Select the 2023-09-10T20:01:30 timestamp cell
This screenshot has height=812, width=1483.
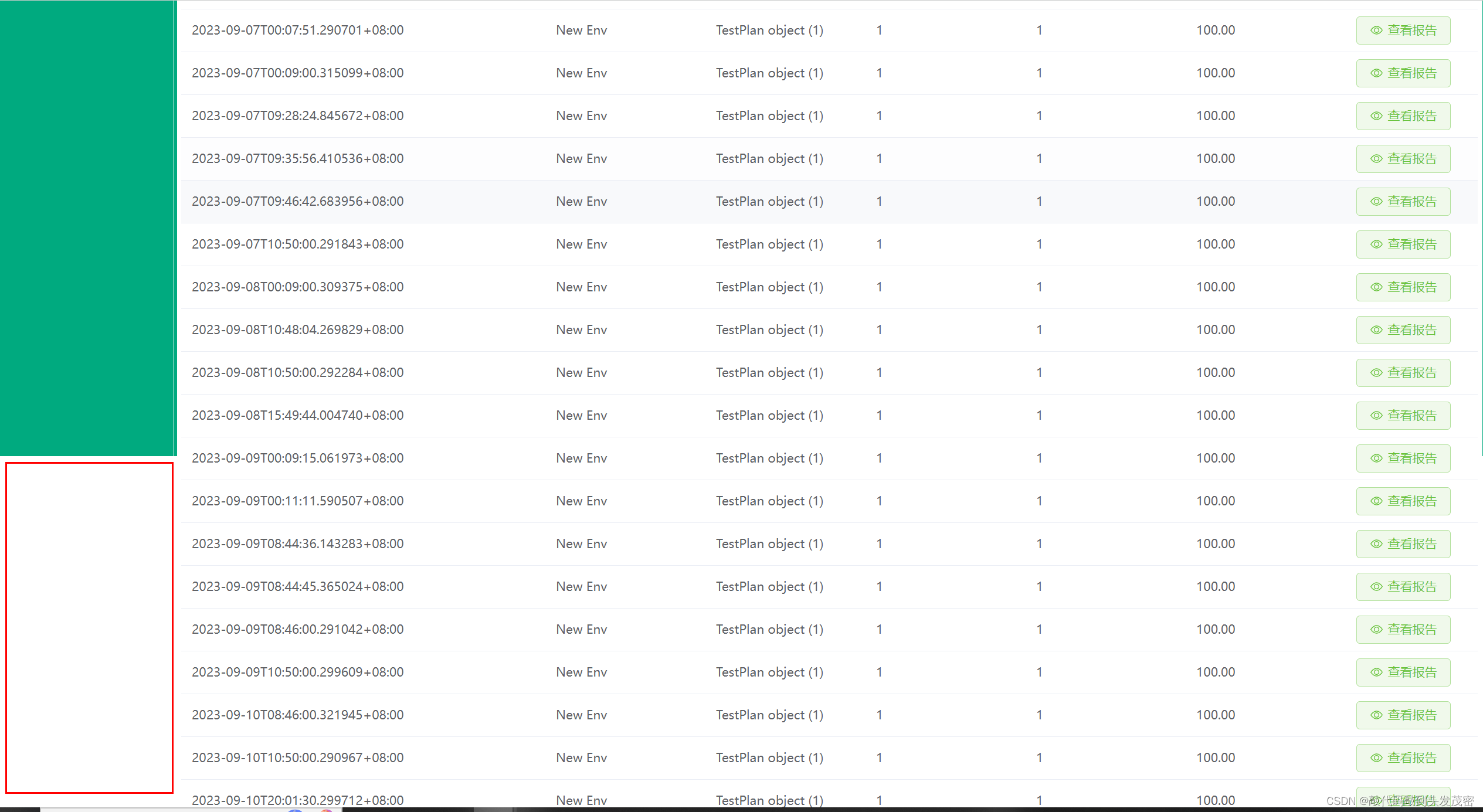(x=297, y=800)
